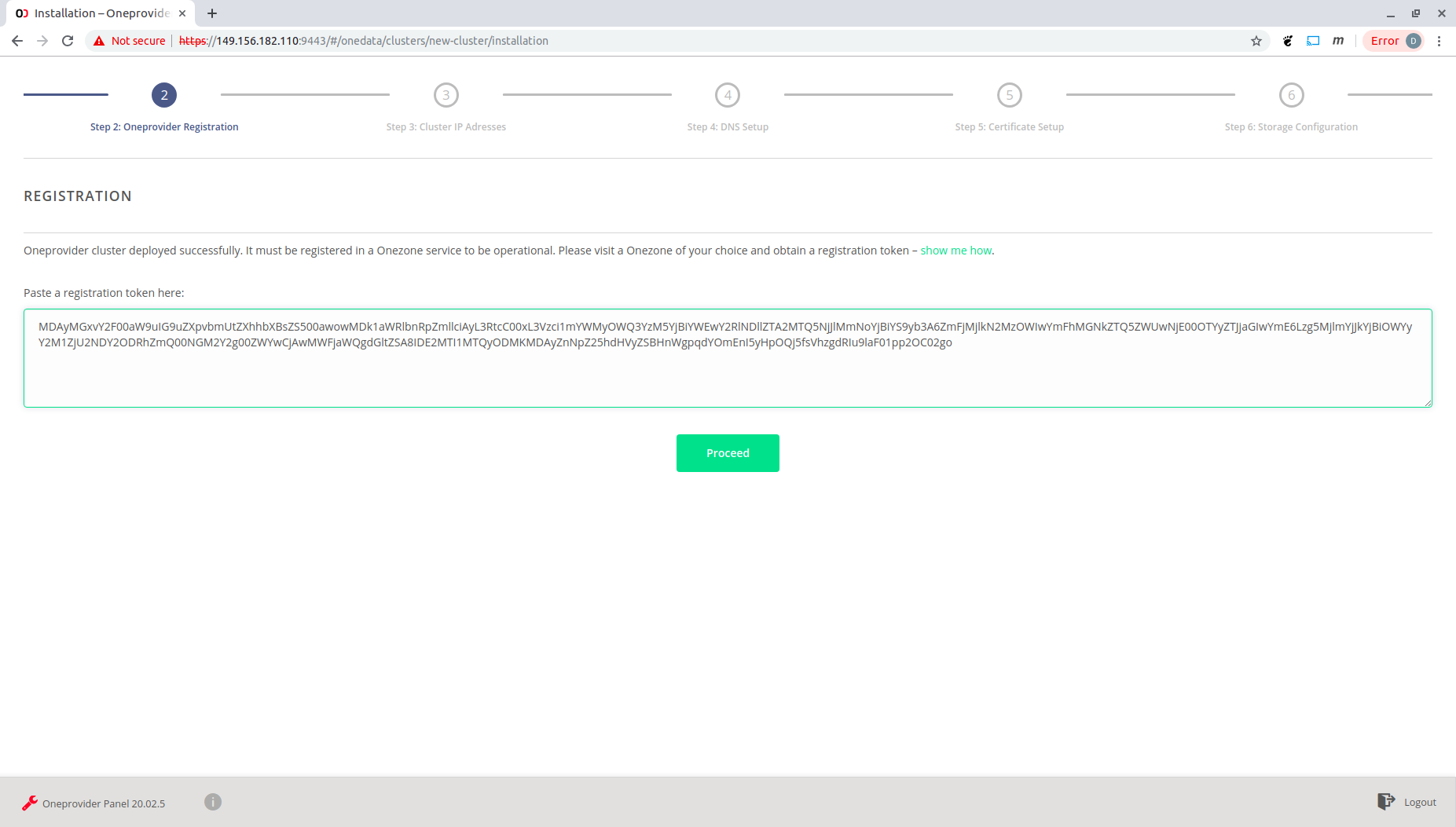Viewport: 1456px width, 827px height.
Task: Click step 5 circle in wizard
Action: (1010, 95)
